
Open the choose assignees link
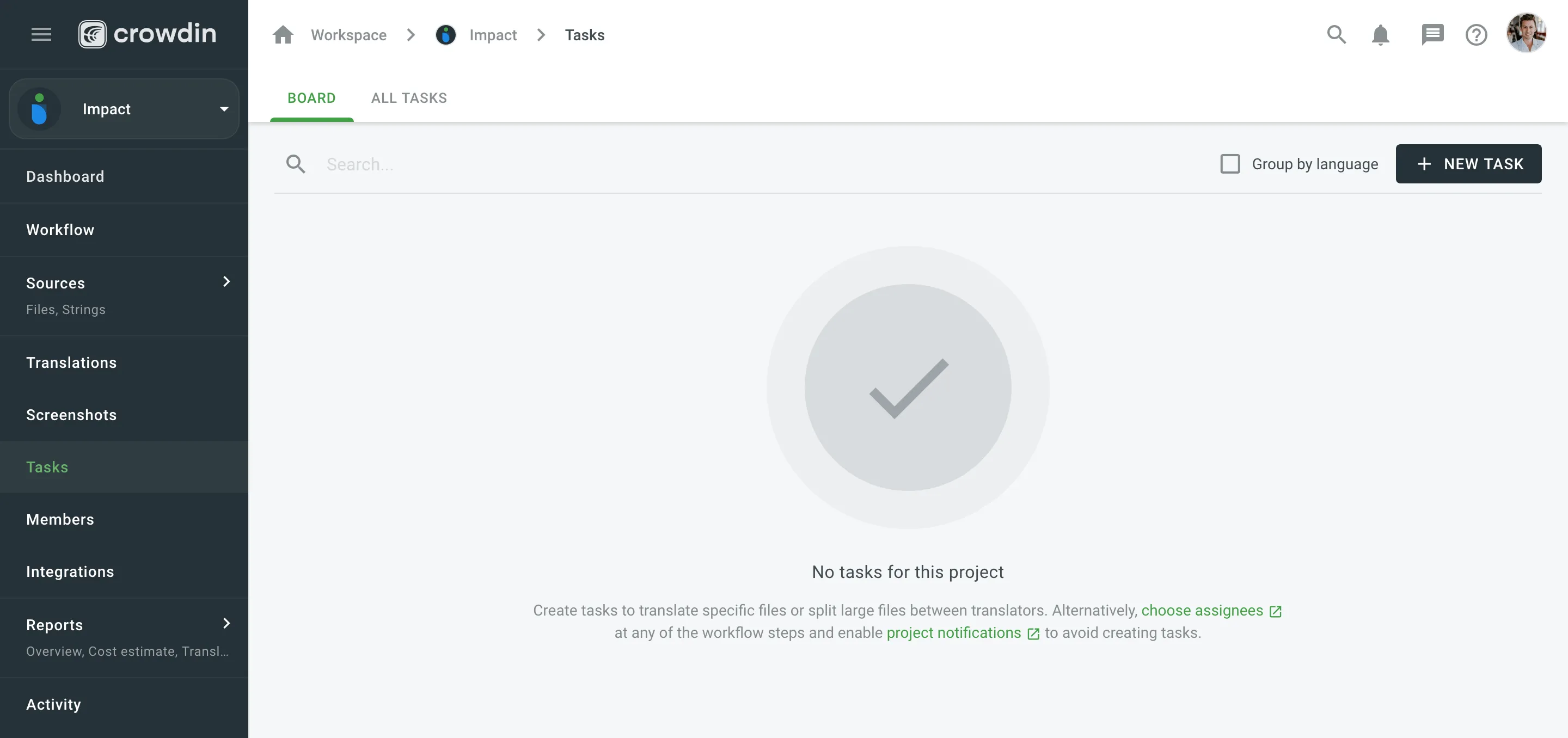pos(1202,610)
